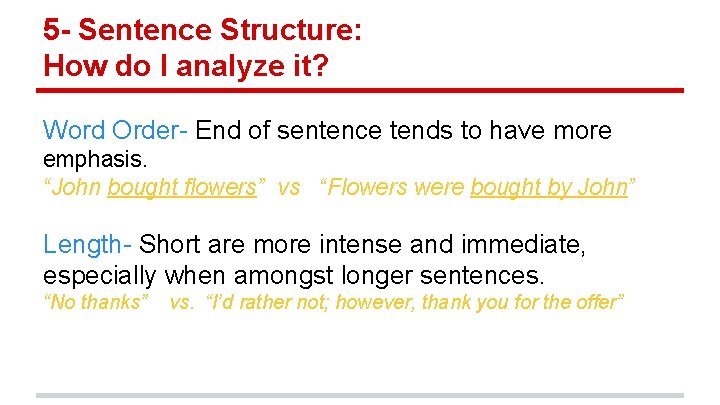Click the "No thanks" quote
The height and width of the screenshot is (405, 720).
click(97, 302)
